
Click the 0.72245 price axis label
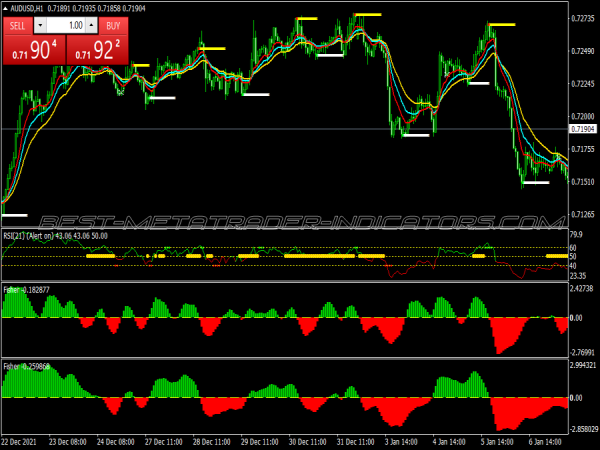click(583, 84)
